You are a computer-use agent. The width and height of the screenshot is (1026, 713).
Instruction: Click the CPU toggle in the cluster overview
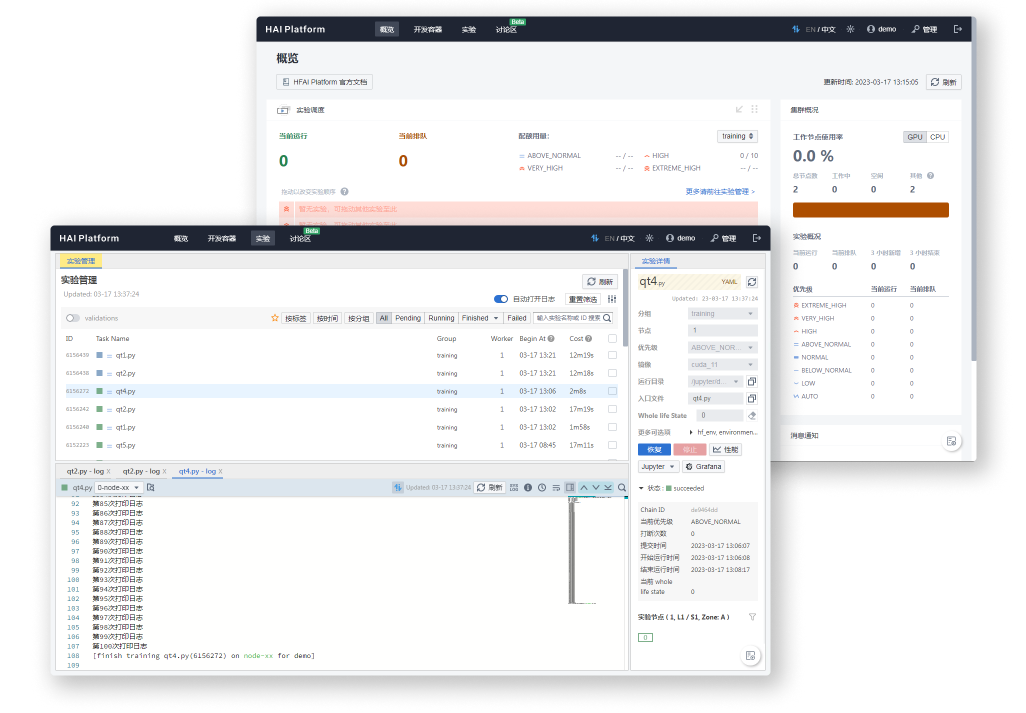click(938, 137)
